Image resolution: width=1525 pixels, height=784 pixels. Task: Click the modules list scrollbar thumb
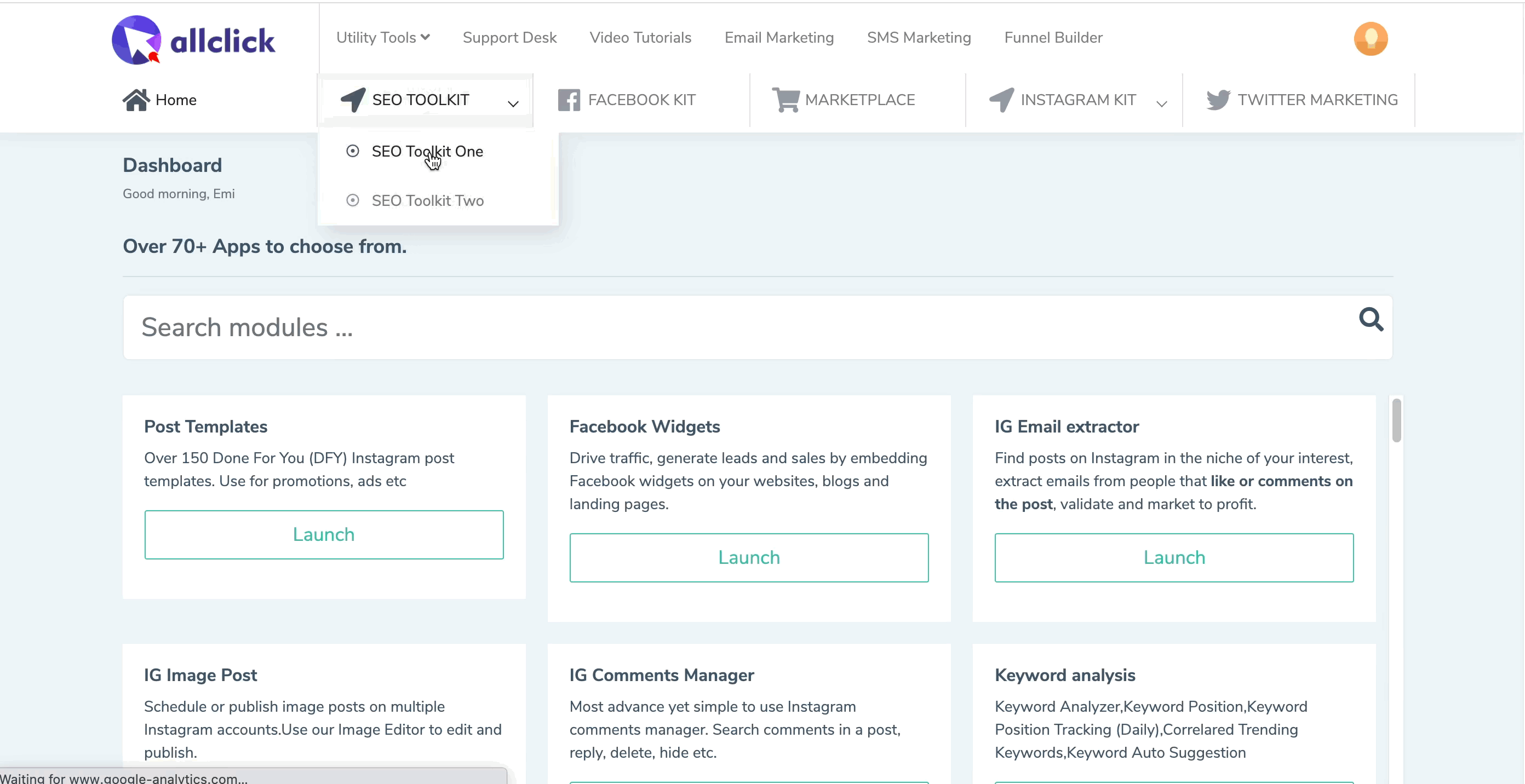[x=1396, y=420]
